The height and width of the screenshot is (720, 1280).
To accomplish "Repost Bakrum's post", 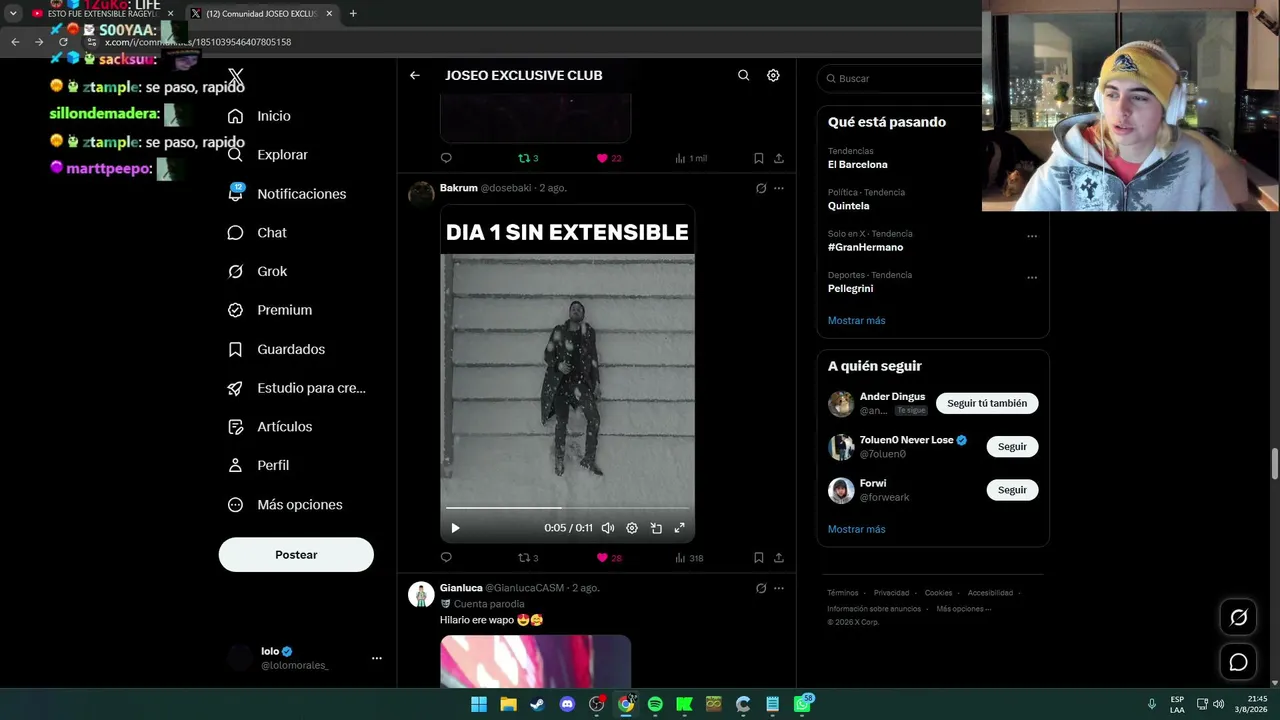I will (528, 558).
